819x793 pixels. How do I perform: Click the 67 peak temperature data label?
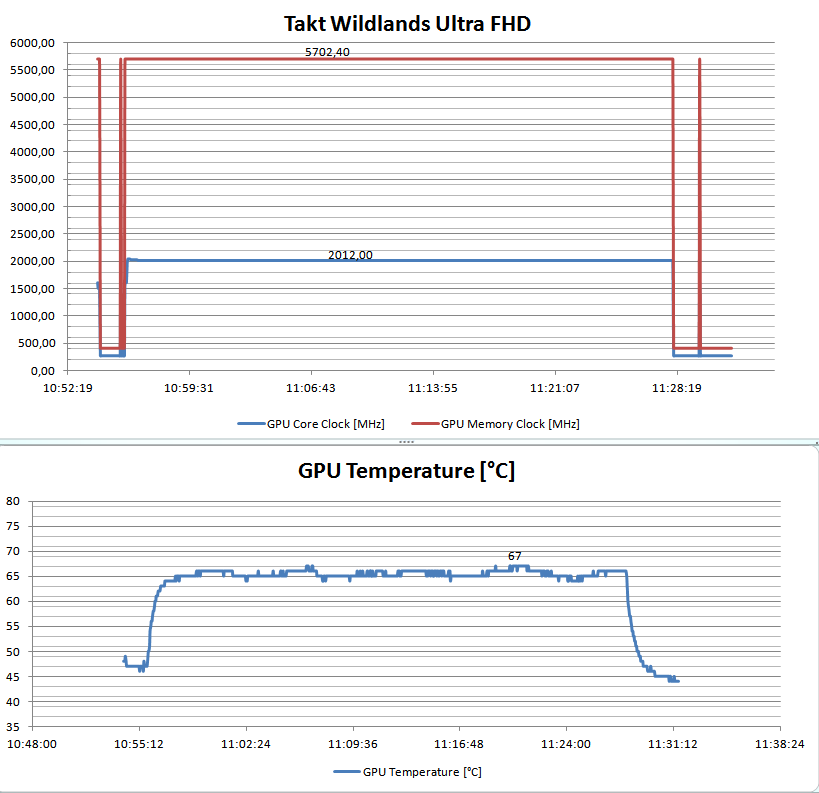(x=514, y=556)
